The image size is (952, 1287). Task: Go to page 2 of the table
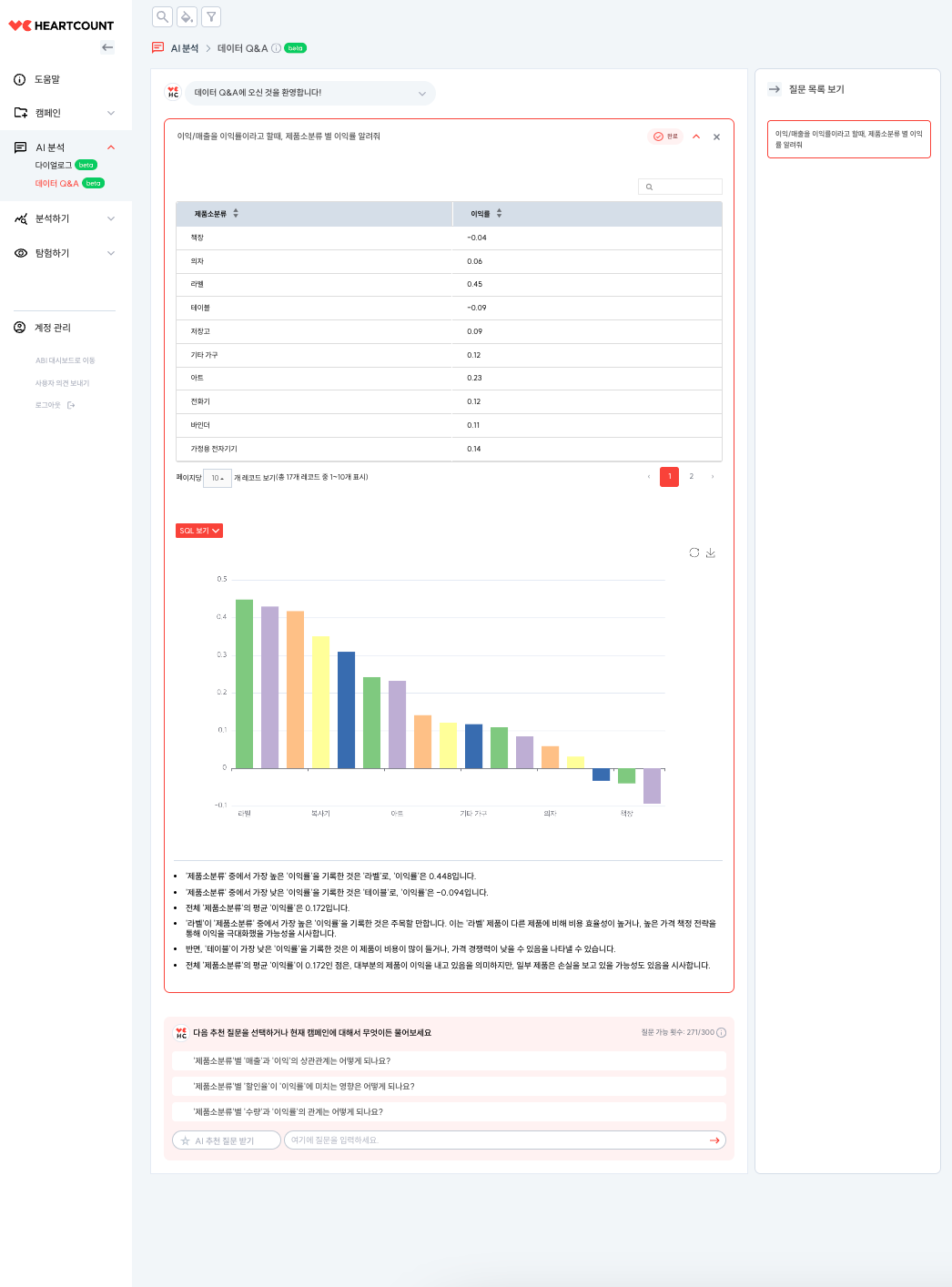point(692,477)
